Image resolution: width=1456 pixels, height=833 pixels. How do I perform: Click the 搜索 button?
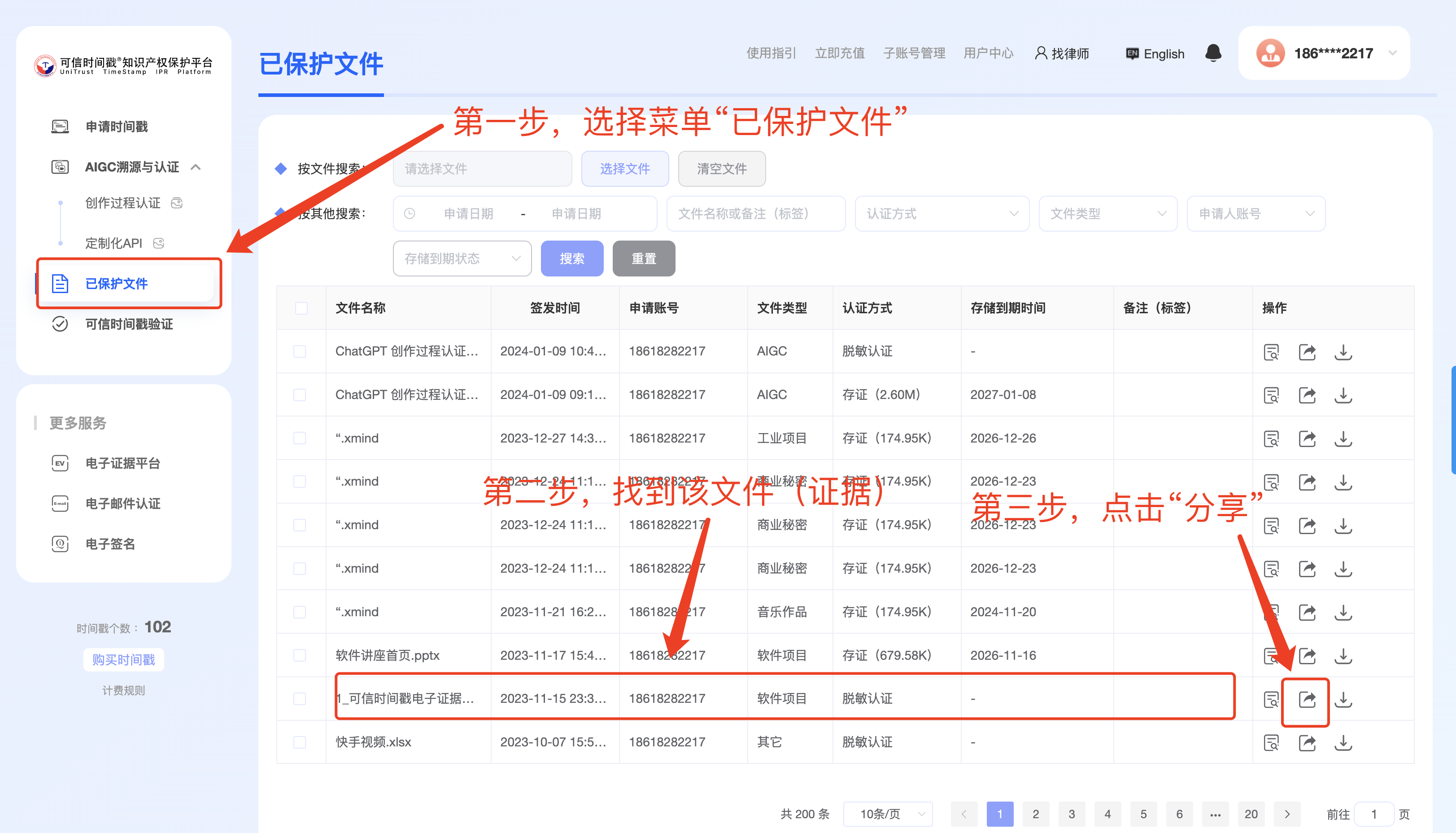[x=571, y=259]
